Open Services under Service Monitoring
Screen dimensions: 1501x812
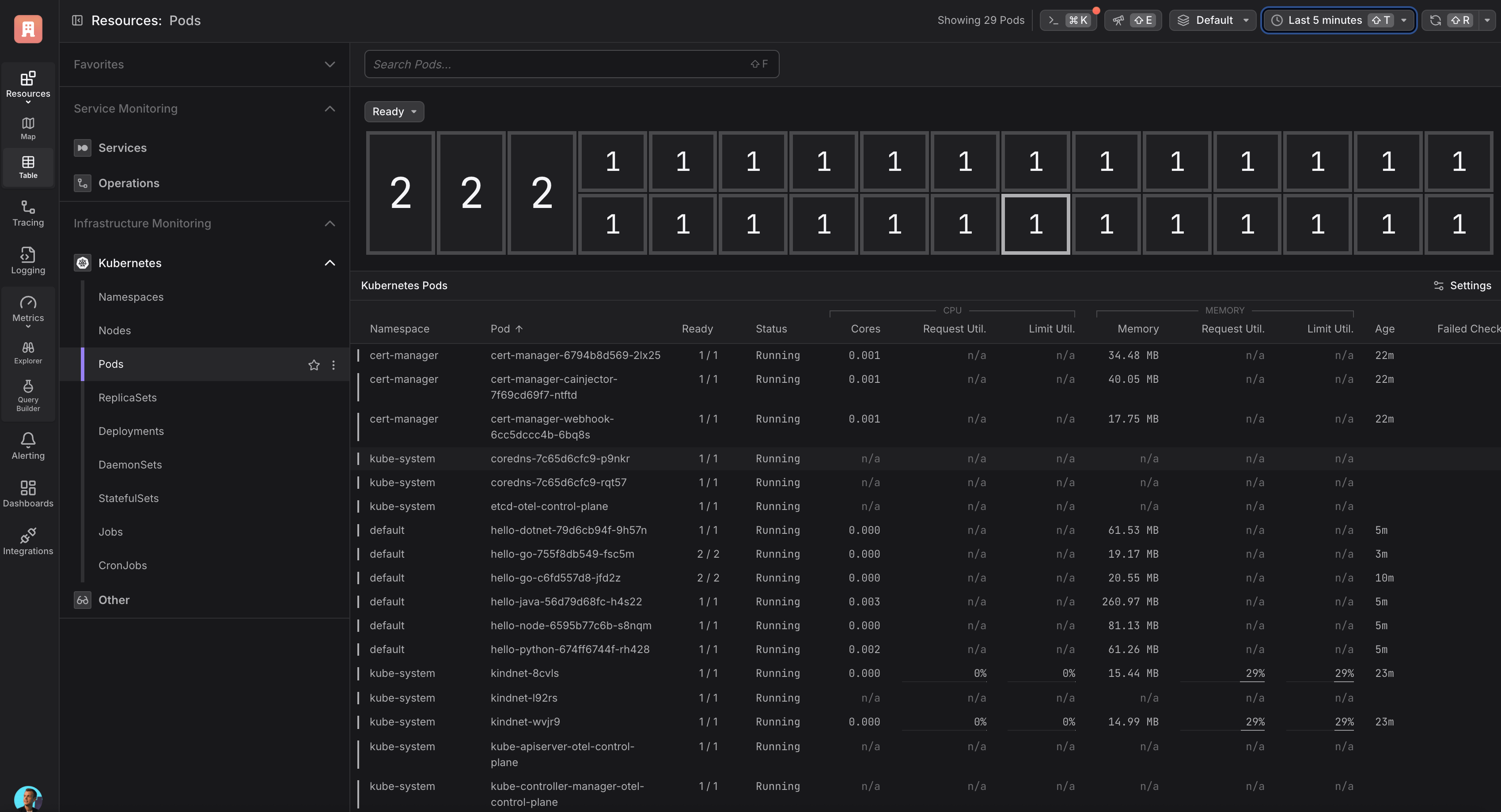click(122, 148)
